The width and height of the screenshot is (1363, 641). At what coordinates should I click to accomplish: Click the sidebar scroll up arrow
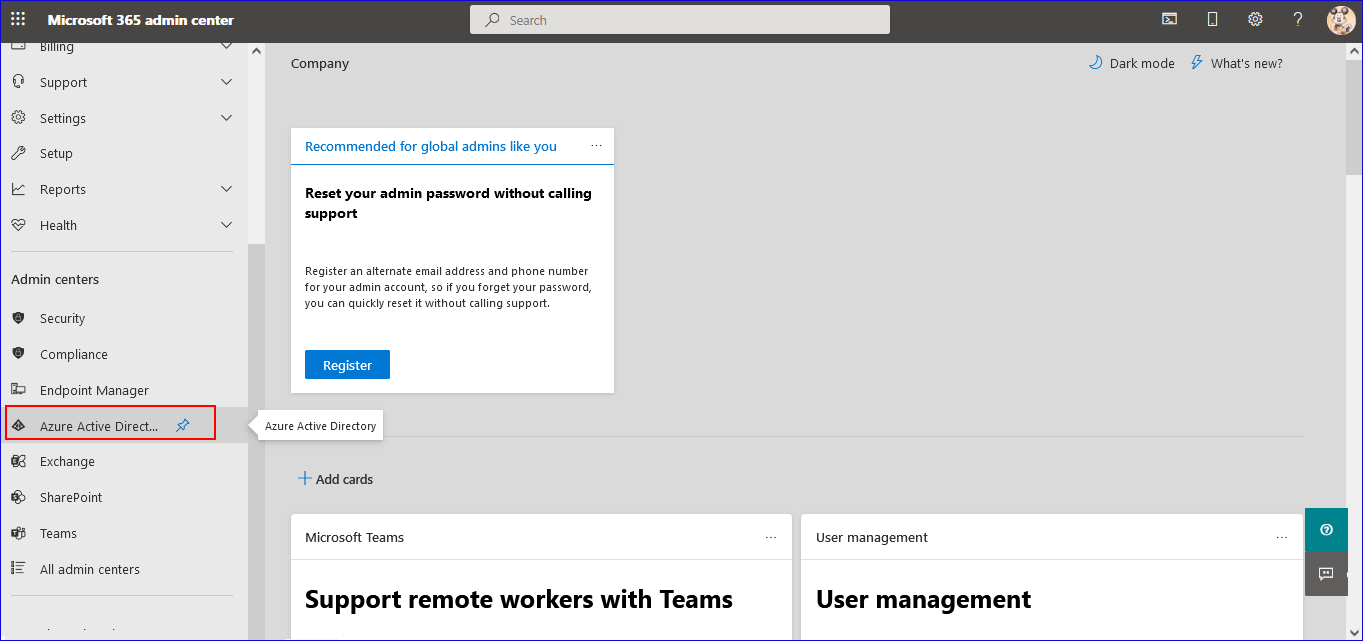coord(257,51)
